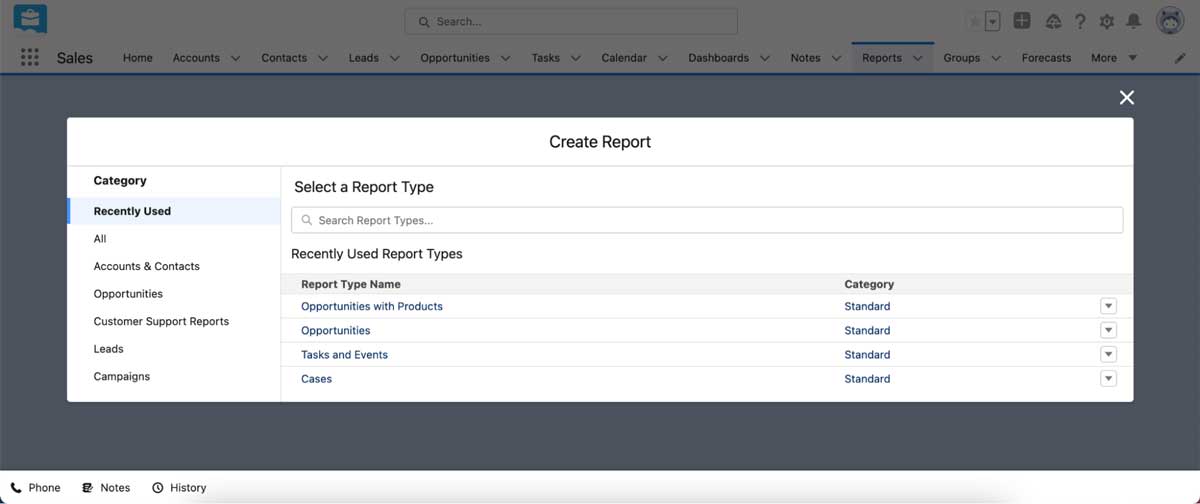
Task: Expand the Accounts tab dropdown chevron
Action: coord(236,58)
